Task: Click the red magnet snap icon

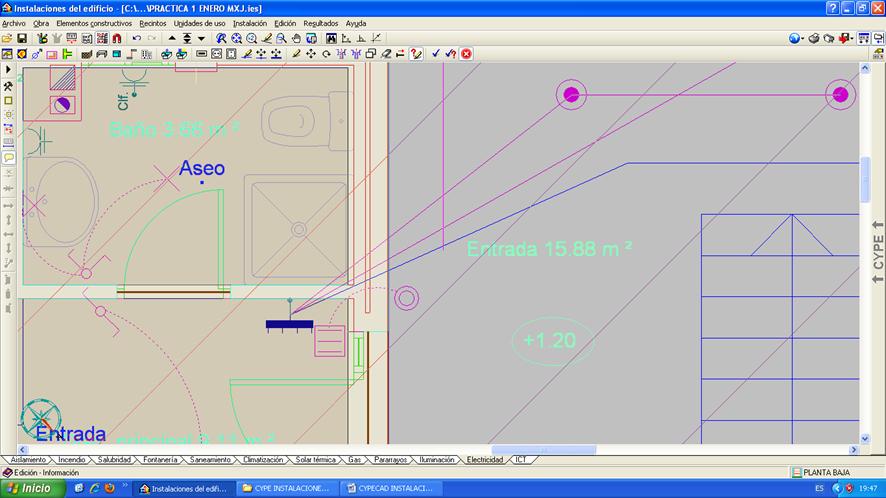Action: coord(117,38)
